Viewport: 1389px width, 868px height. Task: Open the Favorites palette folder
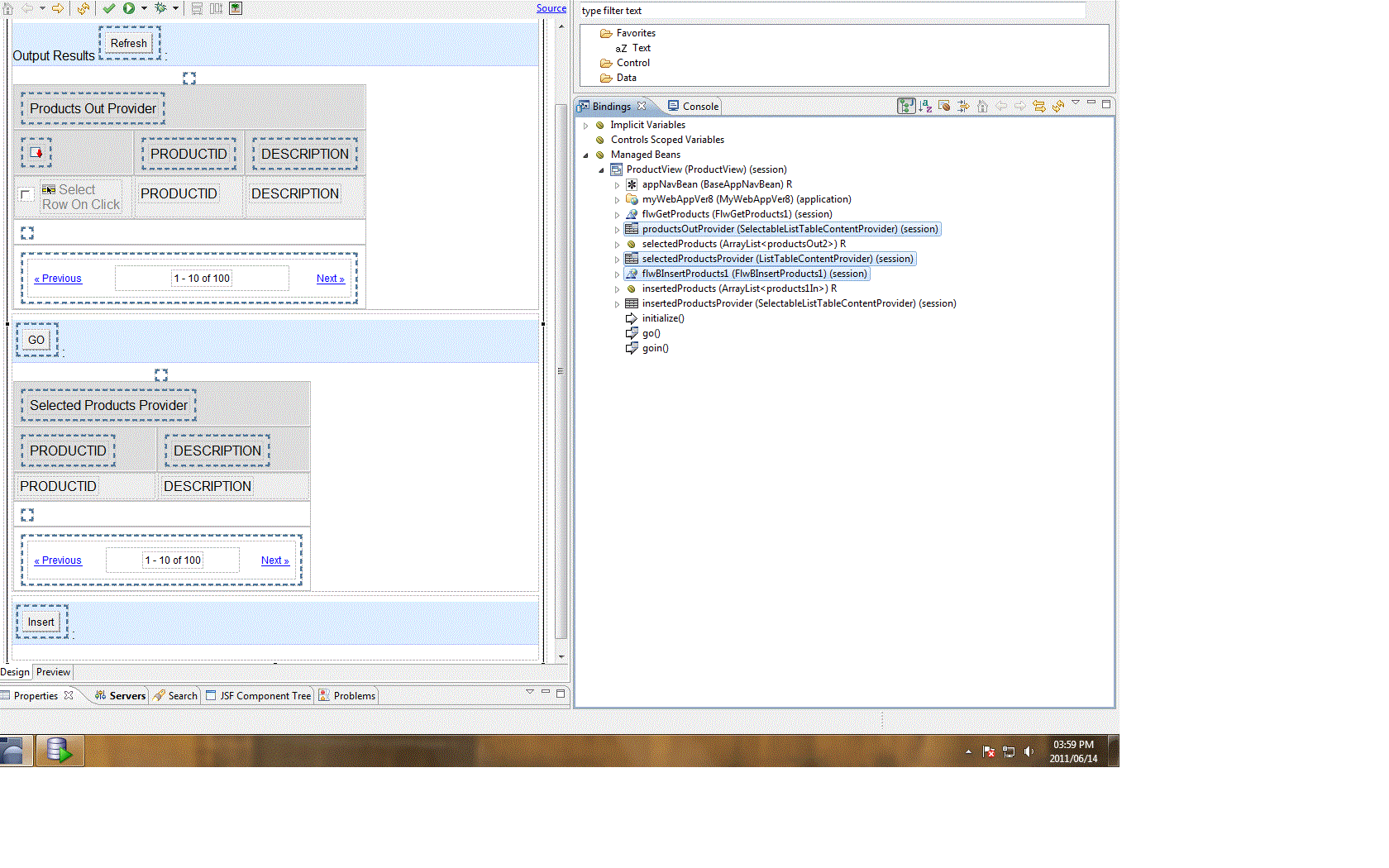click(636, 33)
